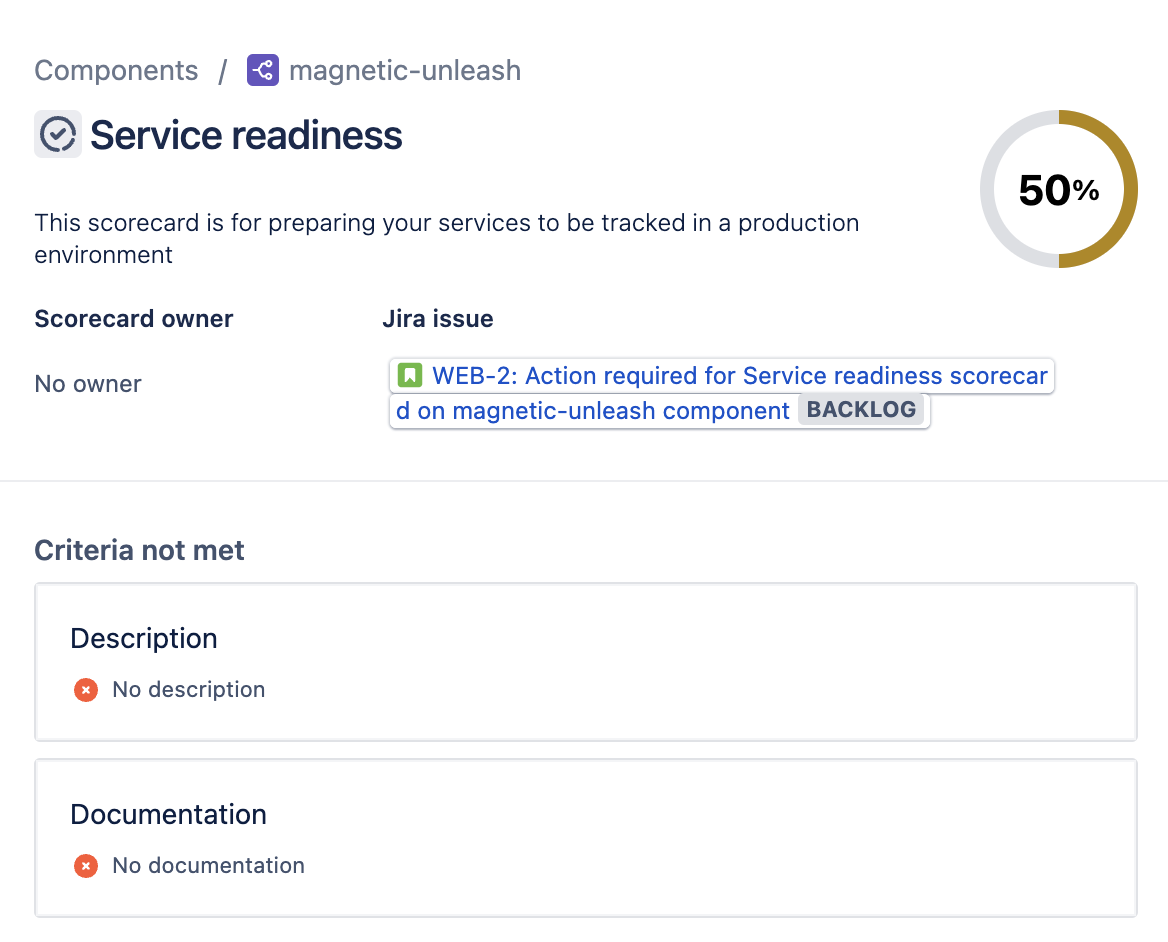Select the Scorecard owner column header
The width and height of the screenshot is (1168, 942).
[133, 318]
